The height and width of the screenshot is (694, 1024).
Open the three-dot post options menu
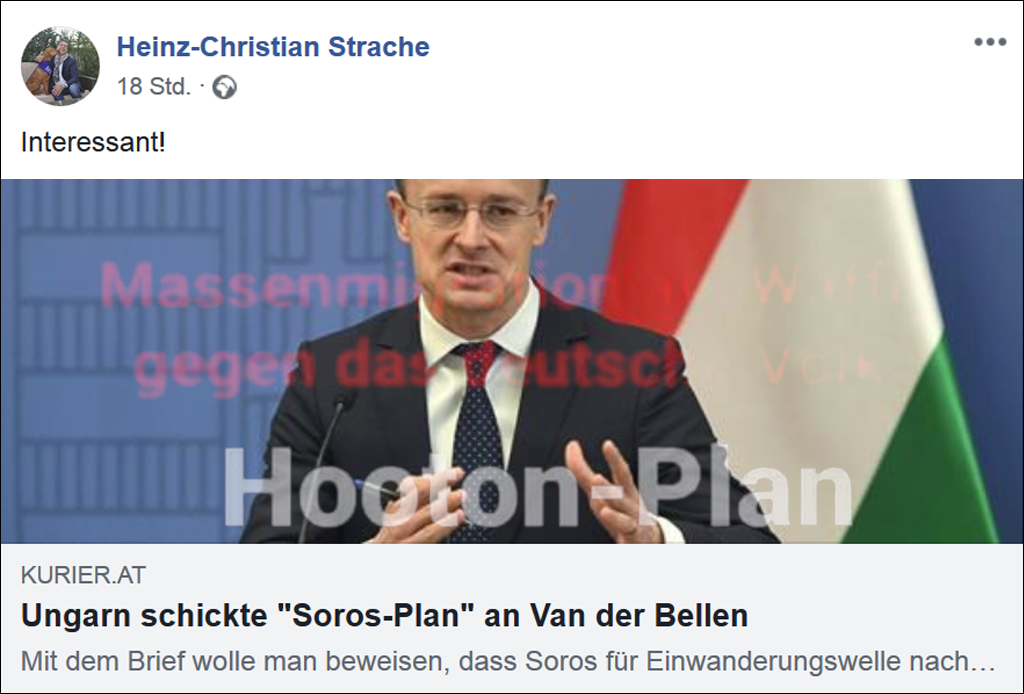pos(990,42)
